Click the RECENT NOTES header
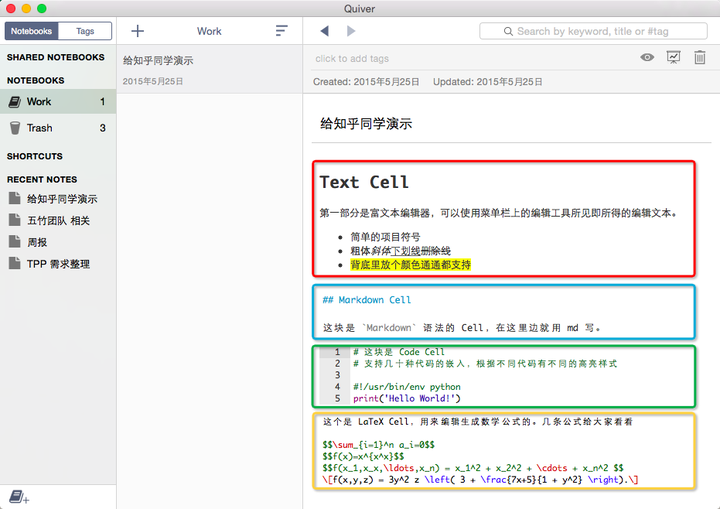Screen dimensions: 720x509 (42, 179)
